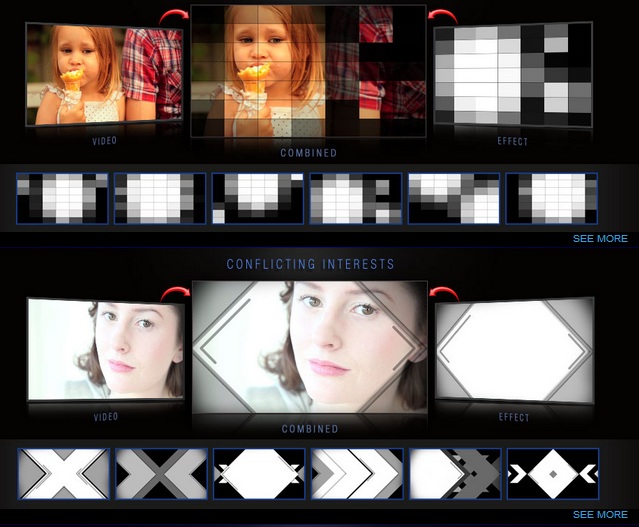Screen dimensions: 639x527
Task: Select the fifth pixel mosaic effect thumbnail
Action: [454, 198]
